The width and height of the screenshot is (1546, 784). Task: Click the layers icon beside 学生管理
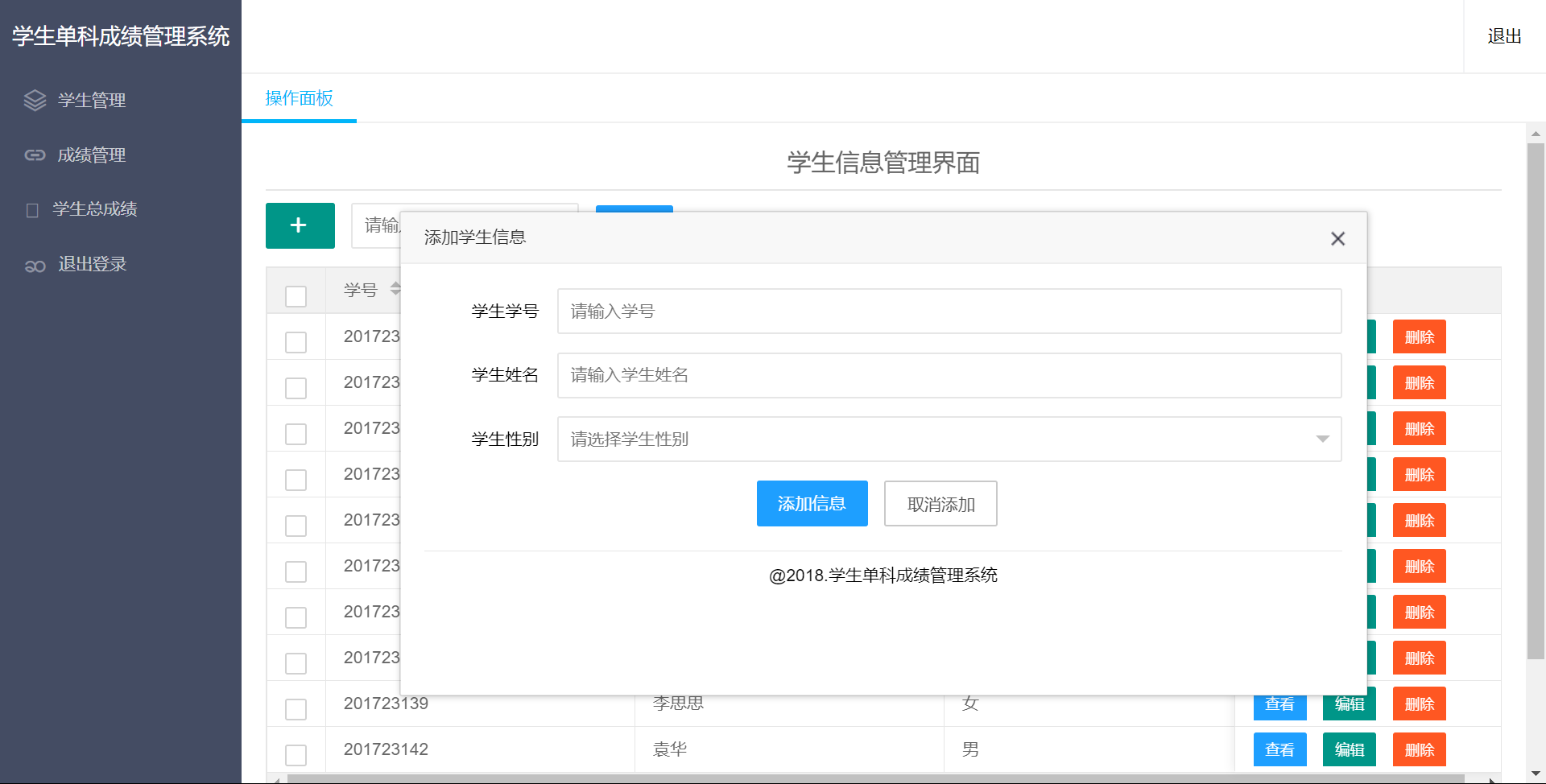point(35,100)
